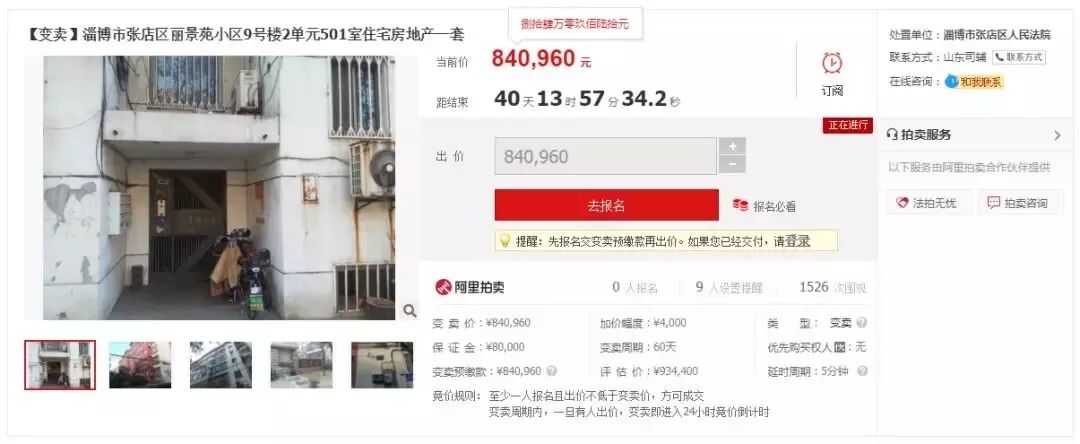Click the 联系方式 phone contact button

coord(1019,57)
